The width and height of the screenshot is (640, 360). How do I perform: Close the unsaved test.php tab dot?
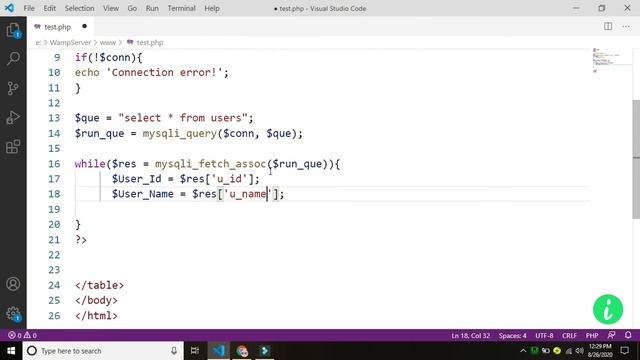pos(84,26)
